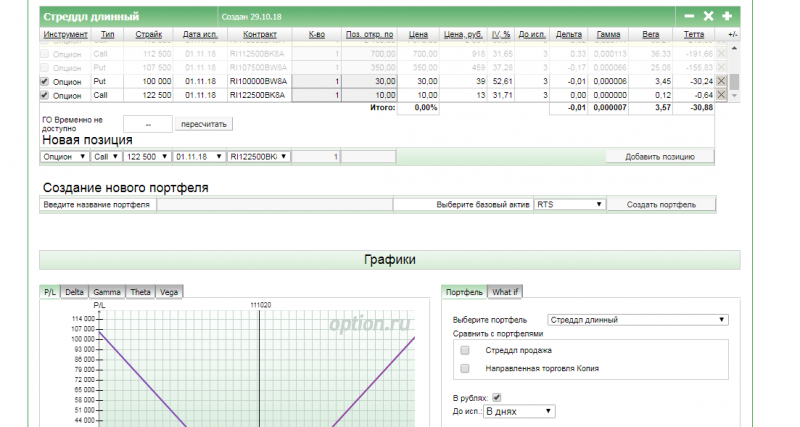Viewport: 800px width, 427px height.
Task: Click scroll down arrow of positions table
Action: coord(734,95)
